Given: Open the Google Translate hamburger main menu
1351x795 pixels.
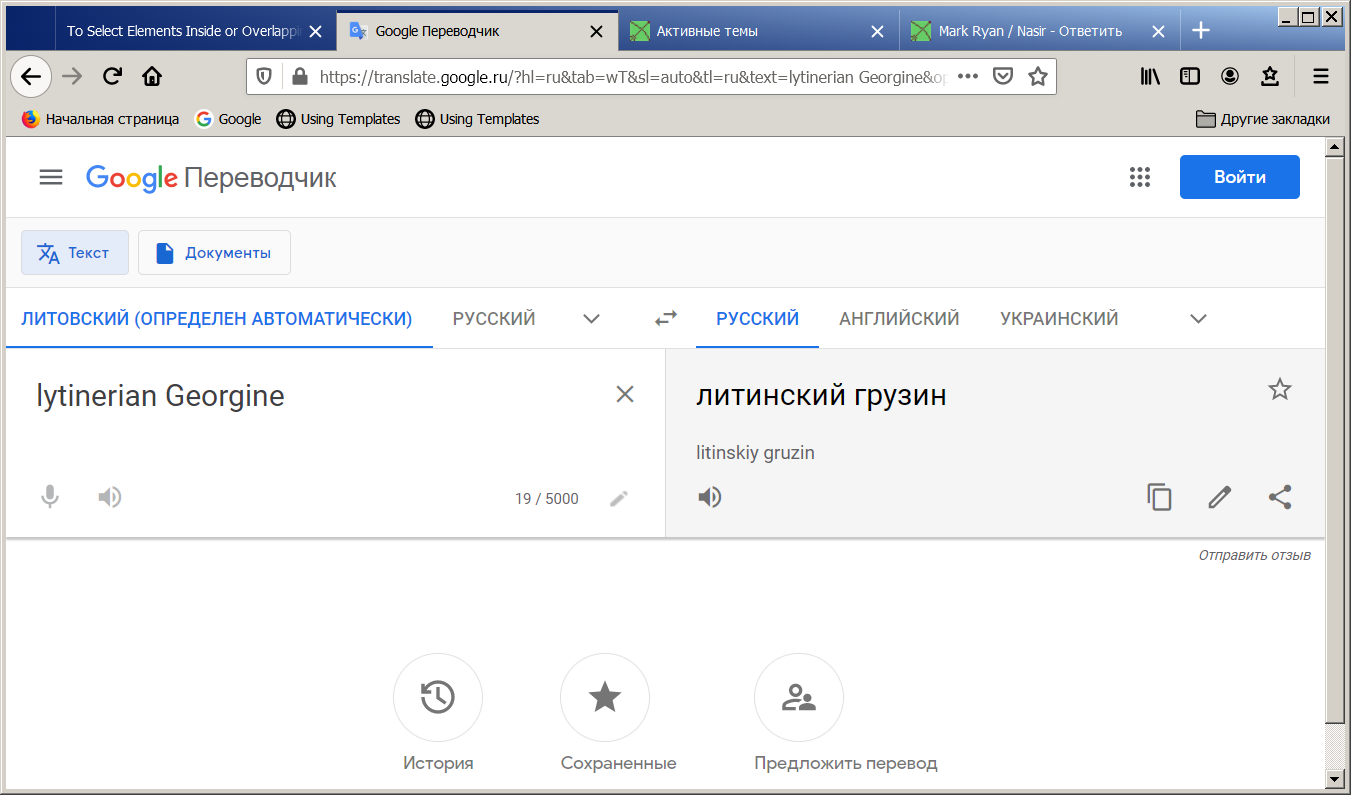Looking at the screenshot, I should (x=51, y=178).
